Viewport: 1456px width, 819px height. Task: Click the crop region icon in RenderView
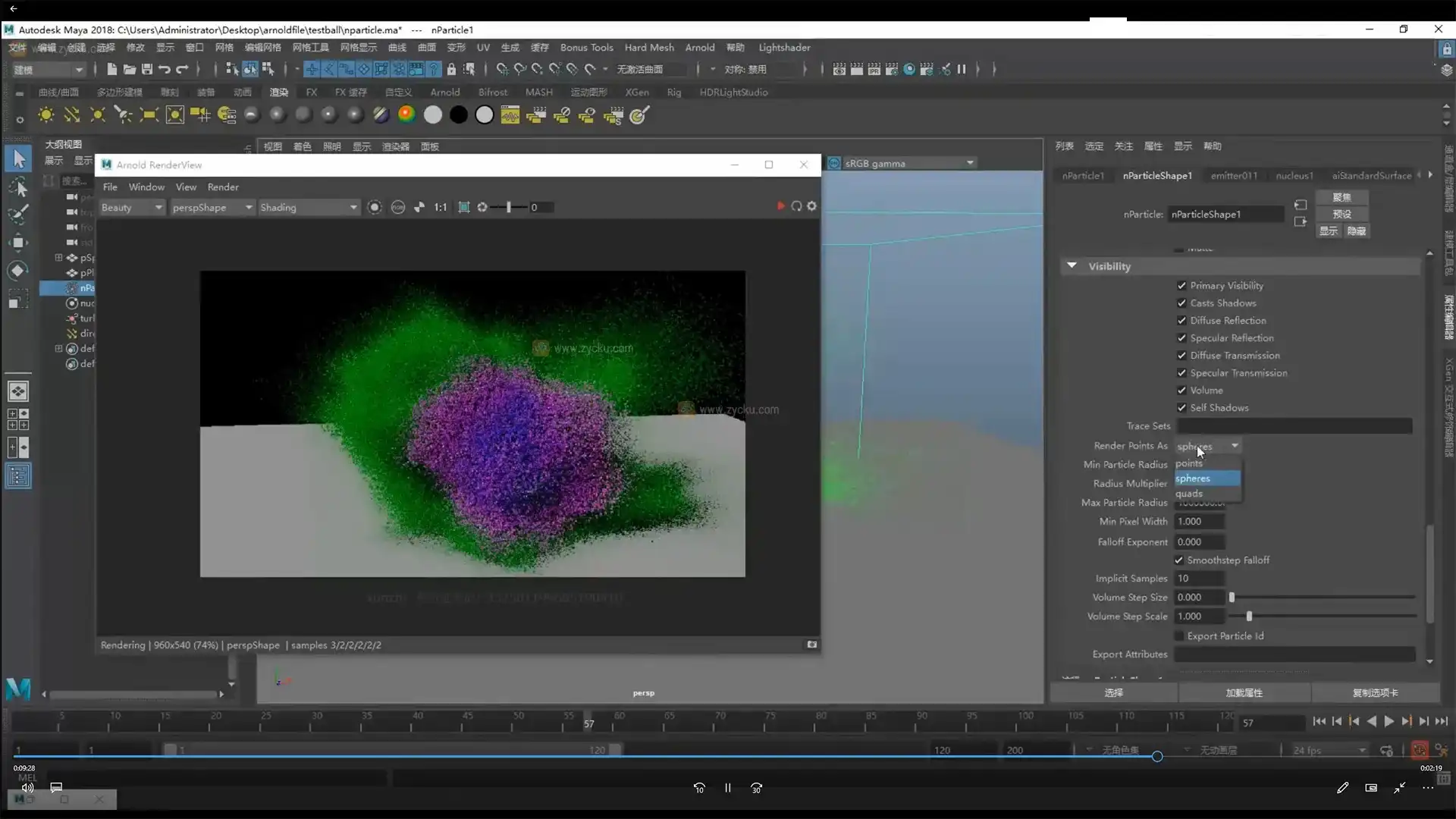coord(464,207)
